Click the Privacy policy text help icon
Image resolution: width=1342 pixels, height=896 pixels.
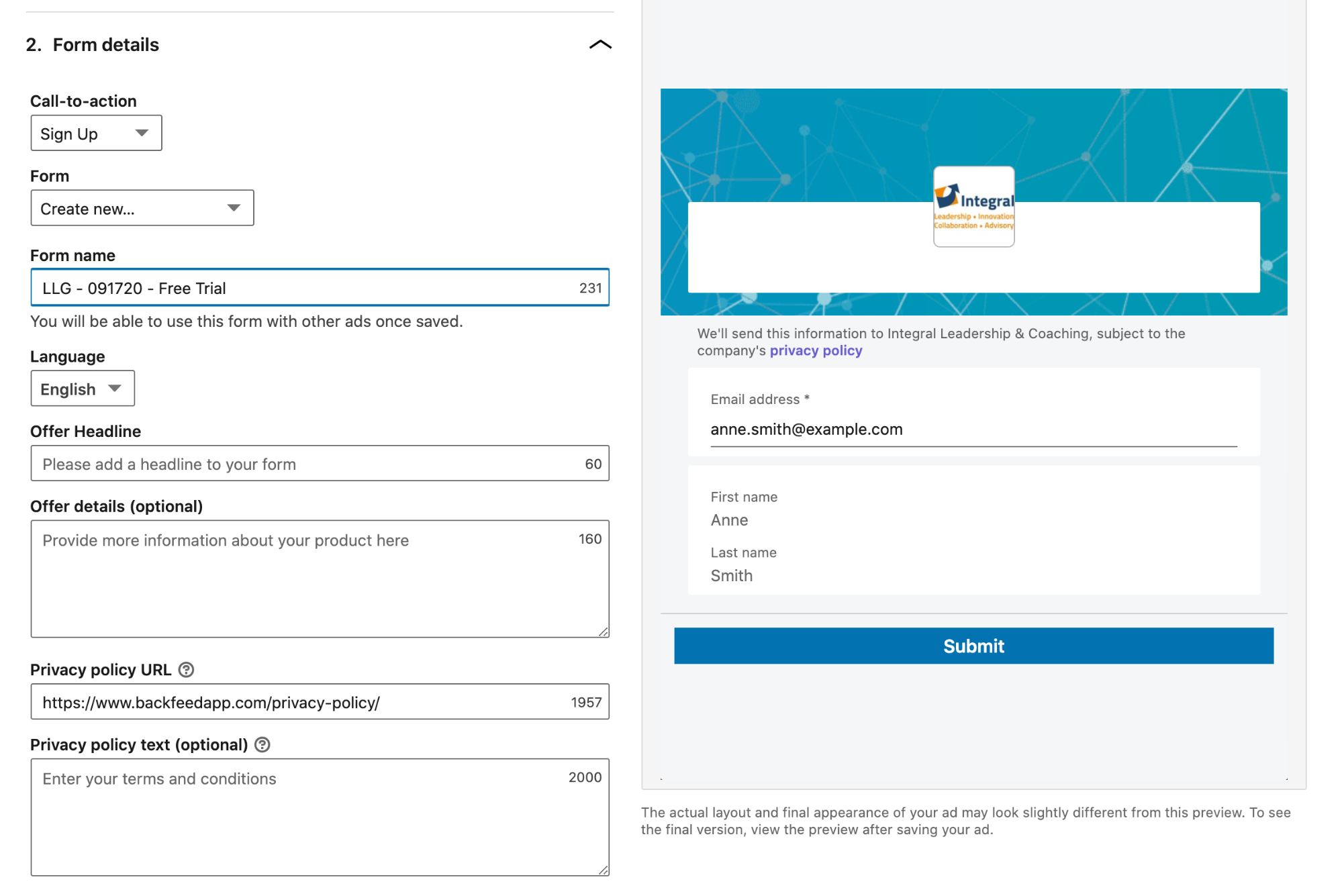pyautogui.click(x=262, y=745)
